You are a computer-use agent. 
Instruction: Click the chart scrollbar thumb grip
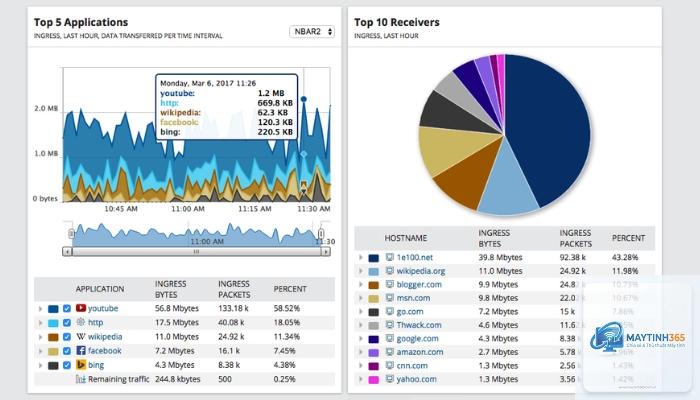(196, 252)
